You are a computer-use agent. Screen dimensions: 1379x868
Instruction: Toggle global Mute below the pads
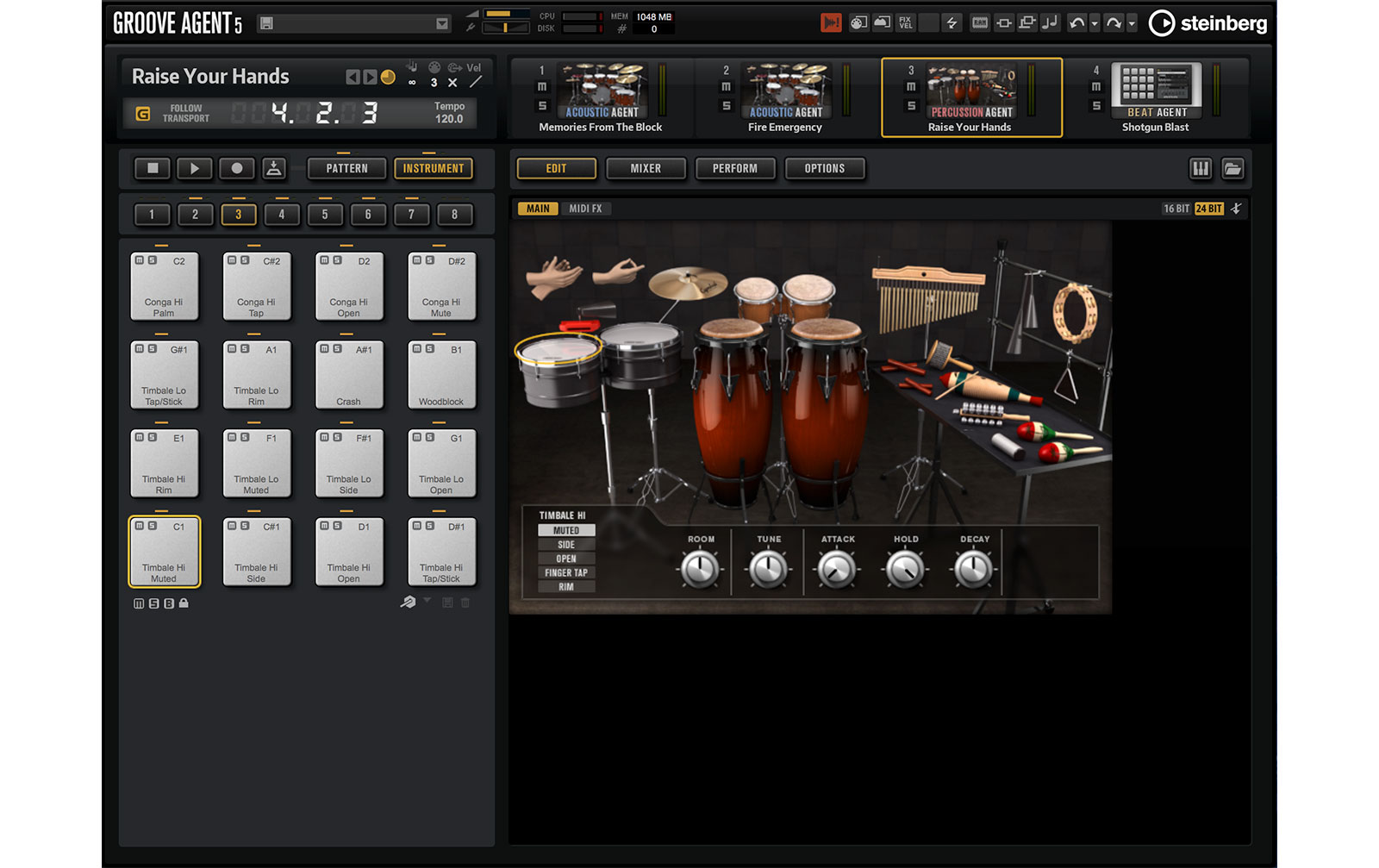(x=139, y=603)
